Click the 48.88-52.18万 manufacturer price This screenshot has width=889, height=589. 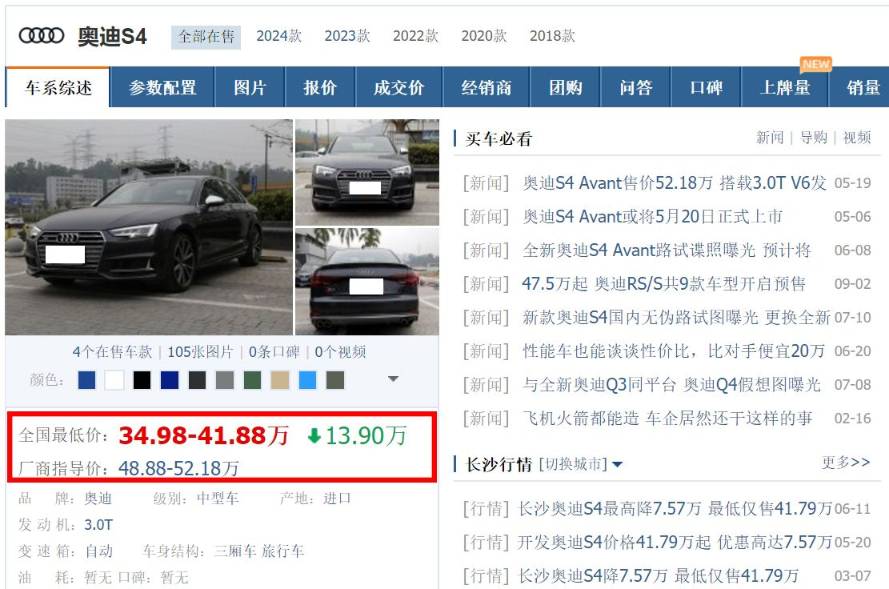[179, 468]
